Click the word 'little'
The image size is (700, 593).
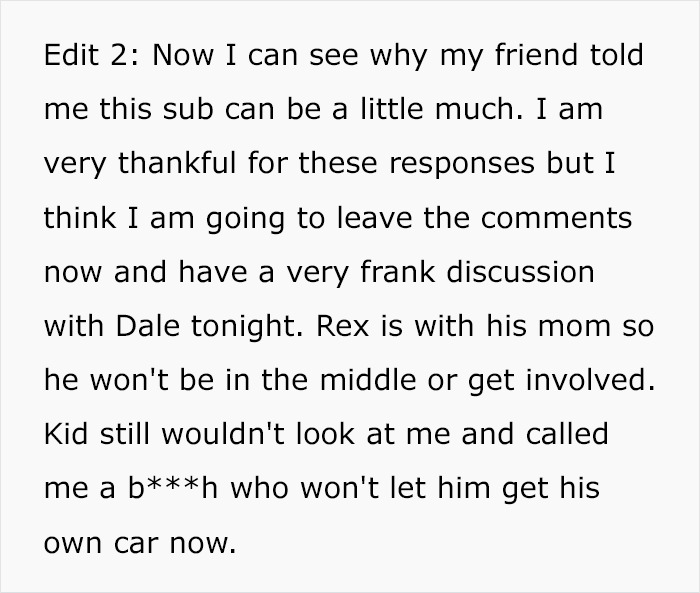(x=392, y=109)
